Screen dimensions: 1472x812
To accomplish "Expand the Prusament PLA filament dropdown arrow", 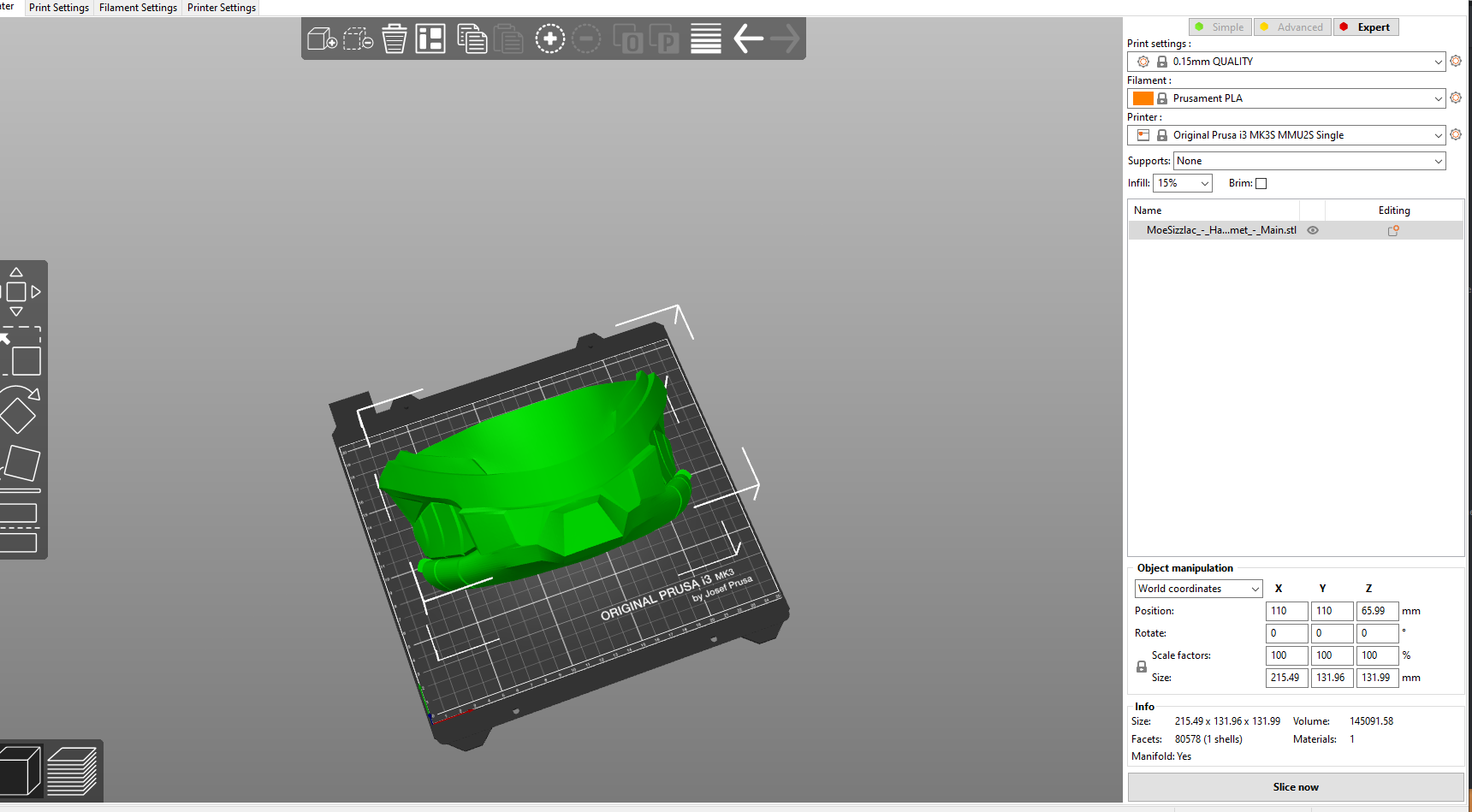I will [1438, 98].
